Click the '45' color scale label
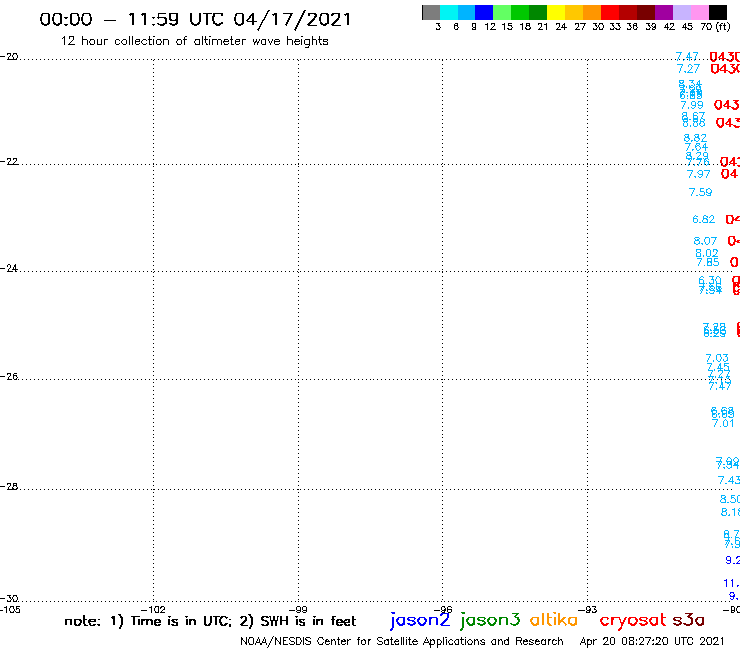Viewport: 740px width, 650px height. [687, 27]
